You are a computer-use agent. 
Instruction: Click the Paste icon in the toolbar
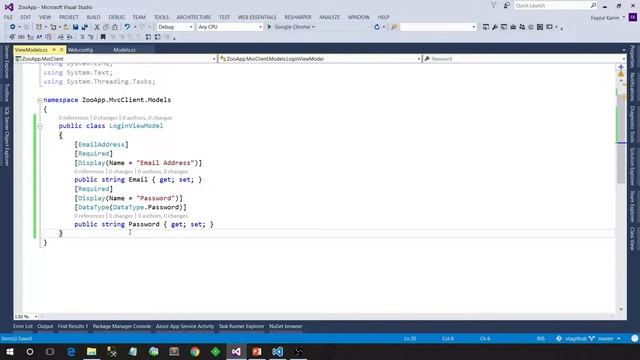(x=115, y=27)
